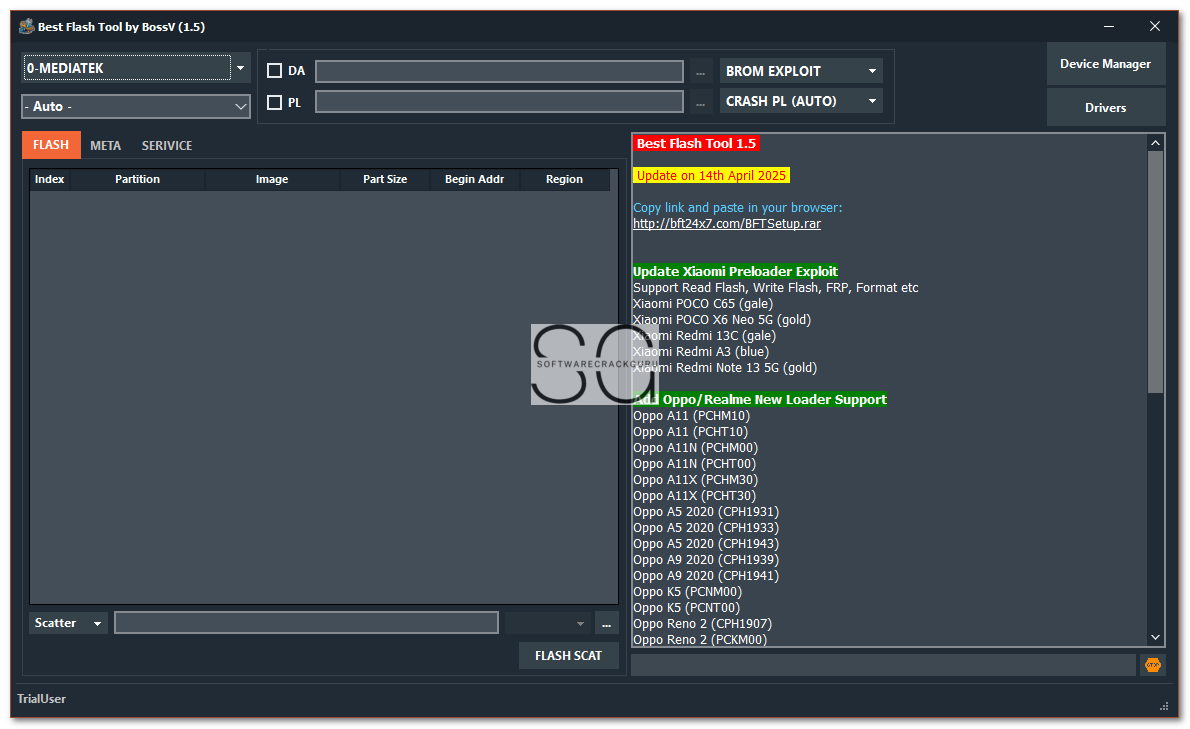1190x729 pixels.
Task: Click the 'Oppo A11X (PCHM30)' line
Action: point(695,479)
